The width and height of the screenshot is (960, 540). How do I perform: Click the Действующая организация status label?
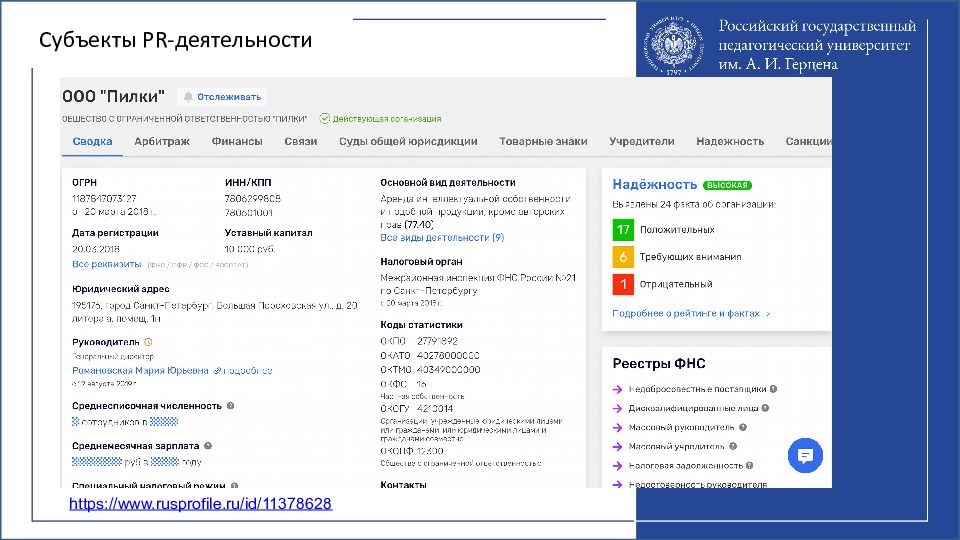click(381, 119)
